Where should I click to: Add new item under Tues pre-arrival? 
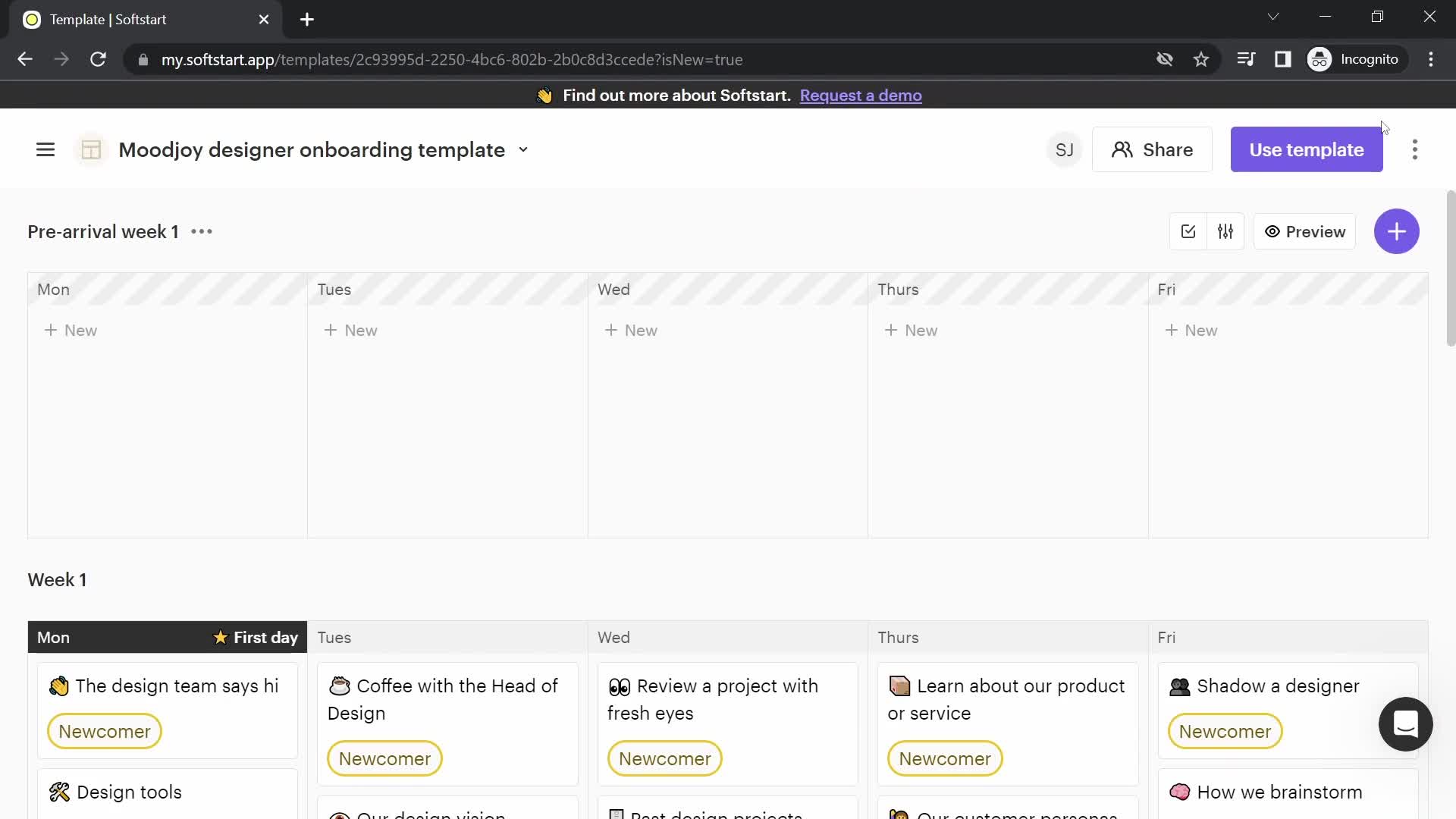350,331
